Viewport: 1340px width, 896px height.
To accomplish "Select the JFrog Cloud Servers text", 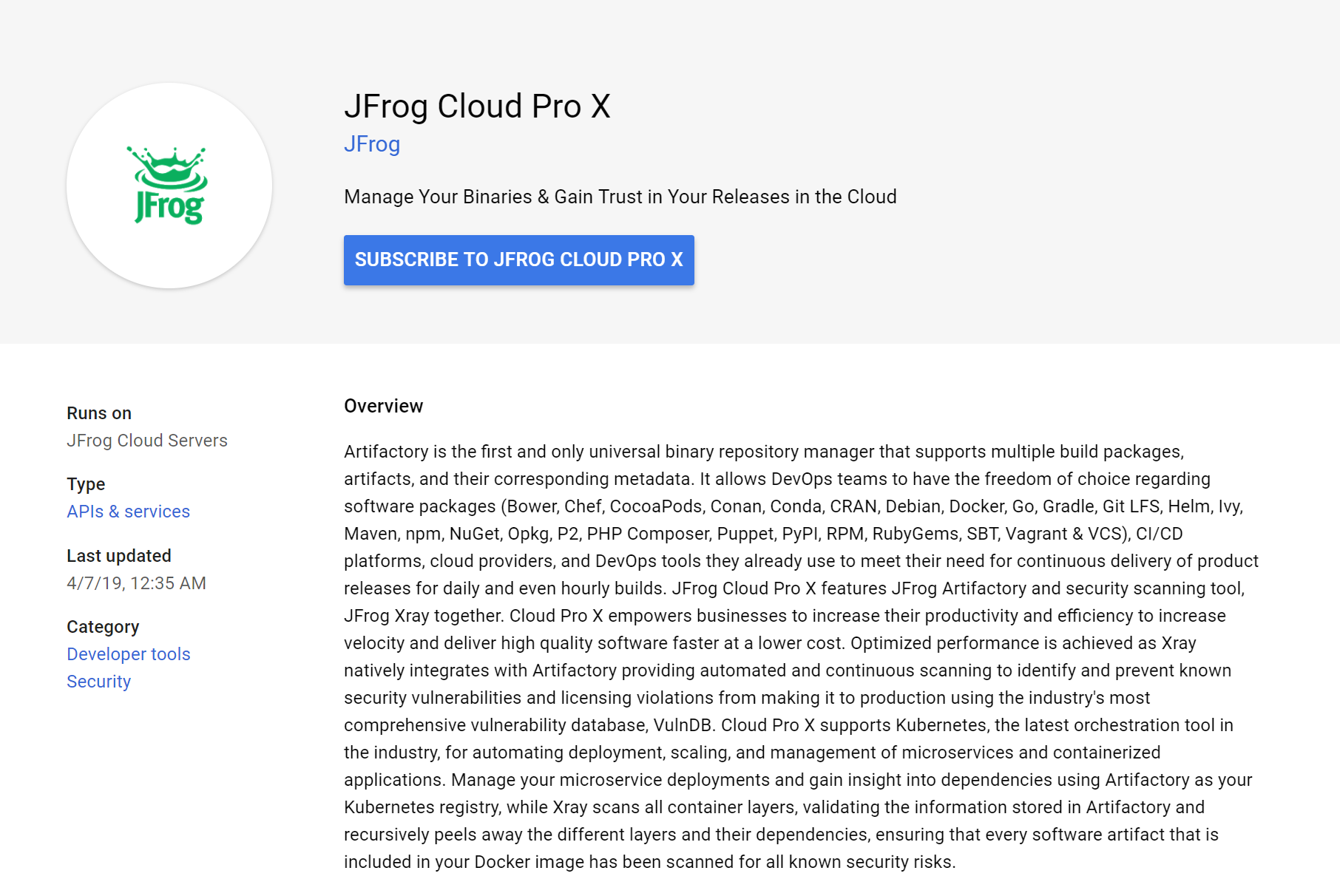I will [x=147, y=440].
